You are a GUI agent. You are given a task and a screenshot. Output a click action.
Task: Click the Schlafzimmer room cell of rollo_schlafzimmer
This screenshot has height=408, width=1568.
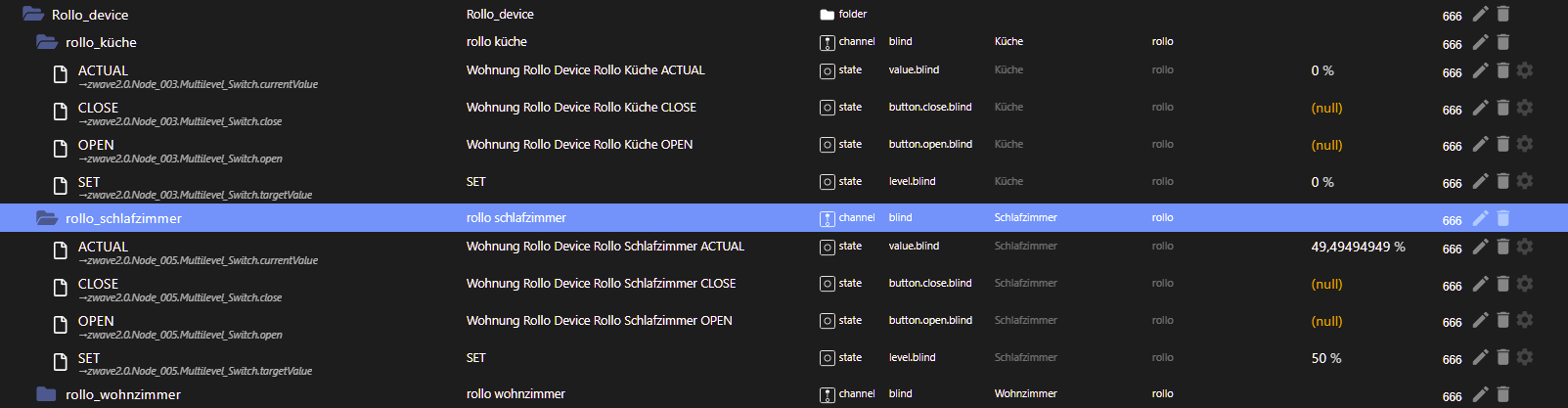point(1025,218)
